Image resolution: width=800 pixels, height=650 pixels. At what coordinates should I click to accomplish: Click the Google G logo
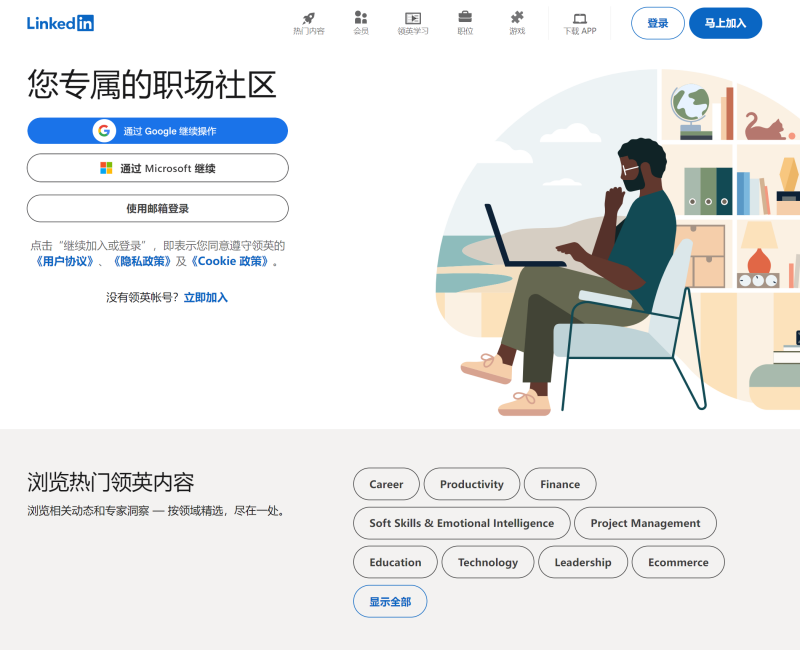pyautogui.click(x=104, y=131)
